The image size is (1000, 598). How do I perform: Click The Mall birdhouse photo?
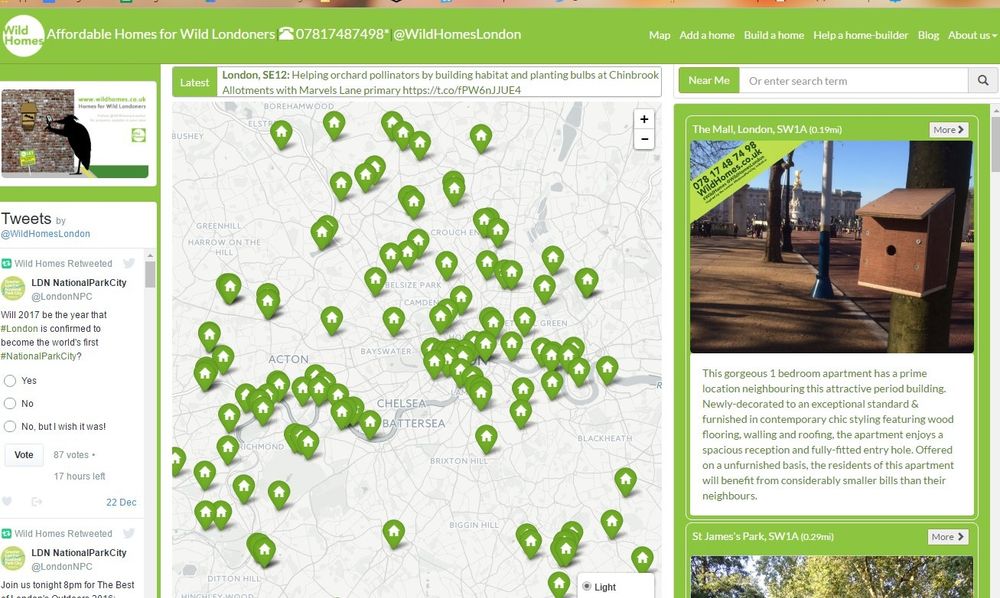pyautogui.click(x=832, y=247)
